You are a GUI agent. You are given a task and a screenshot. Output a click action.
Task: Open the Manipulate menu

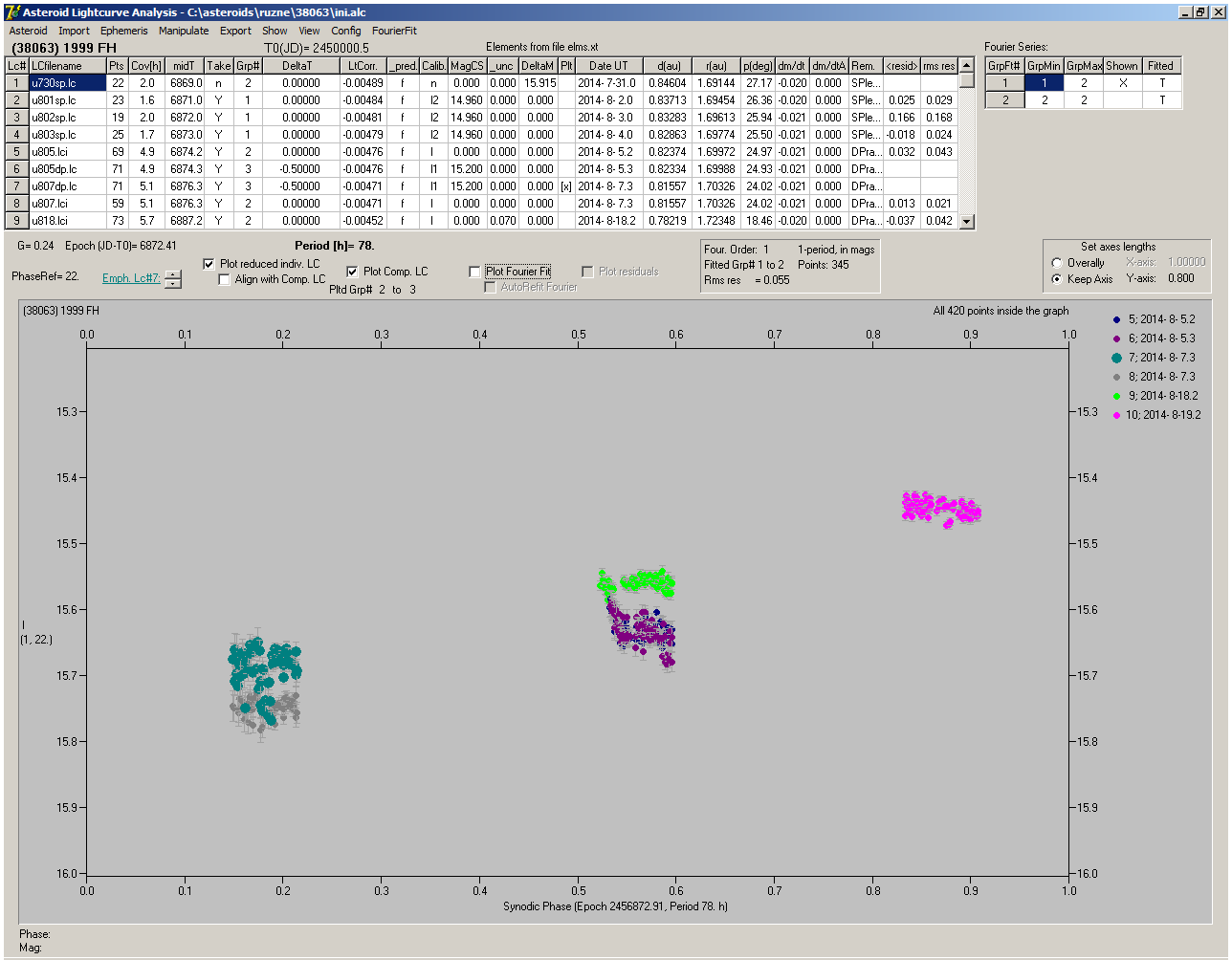(184, 31)
